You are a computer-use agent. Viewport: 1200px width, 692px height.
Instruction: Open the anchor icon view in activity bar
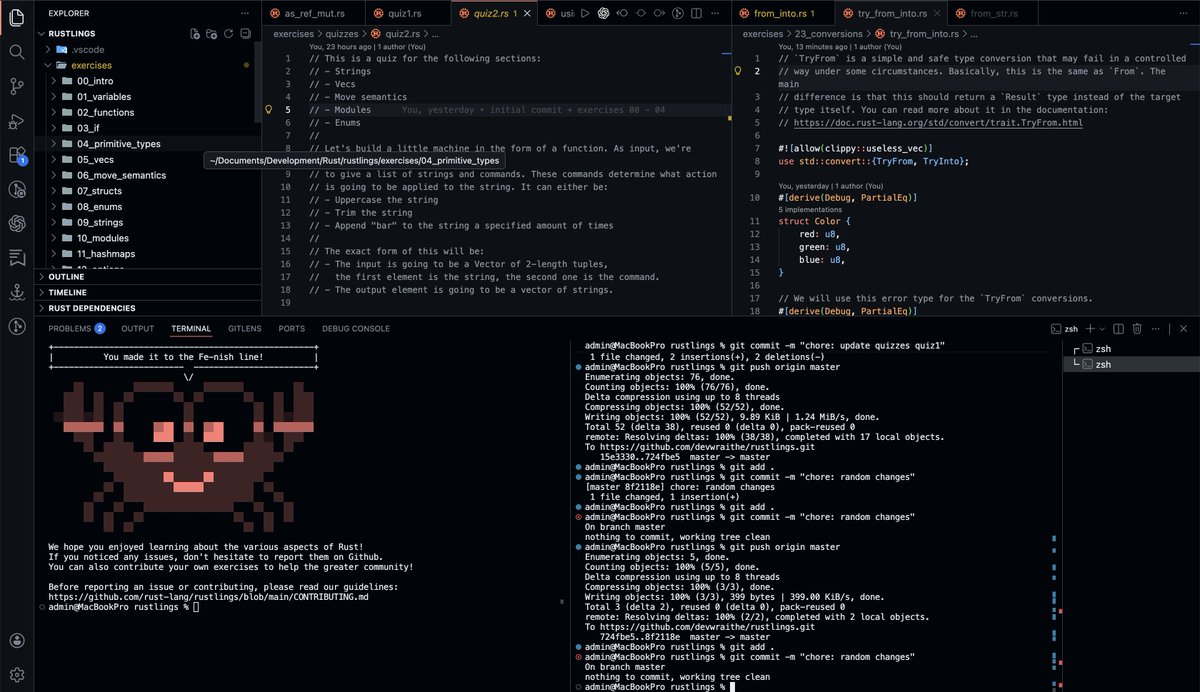click(x=16, y=292)
